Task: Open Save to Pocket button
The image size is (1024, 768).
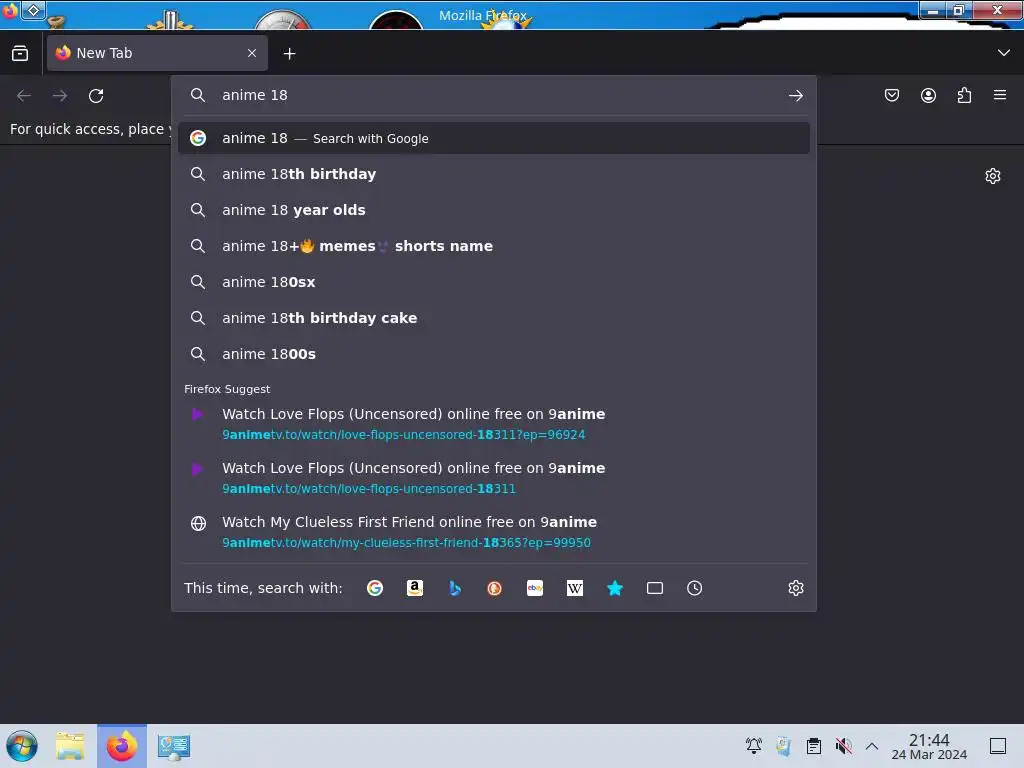Action: pos(891,95)
